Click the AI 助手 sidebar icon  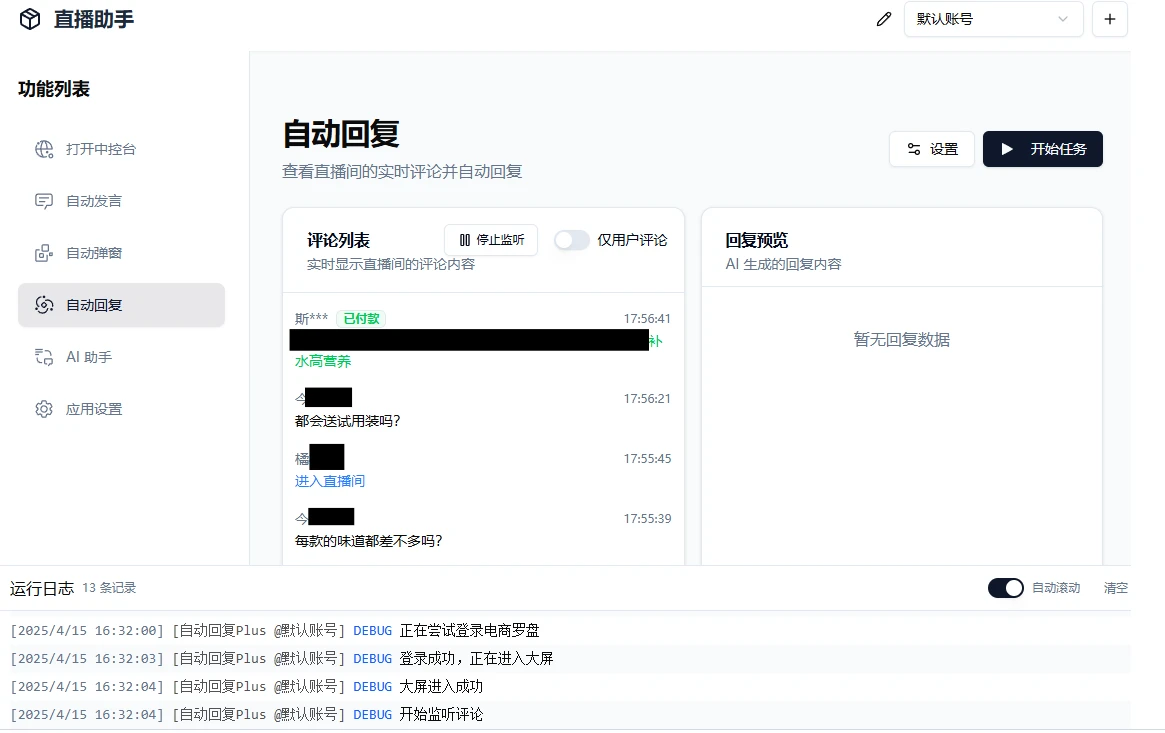pyautogui.click(x=44, y=357)
